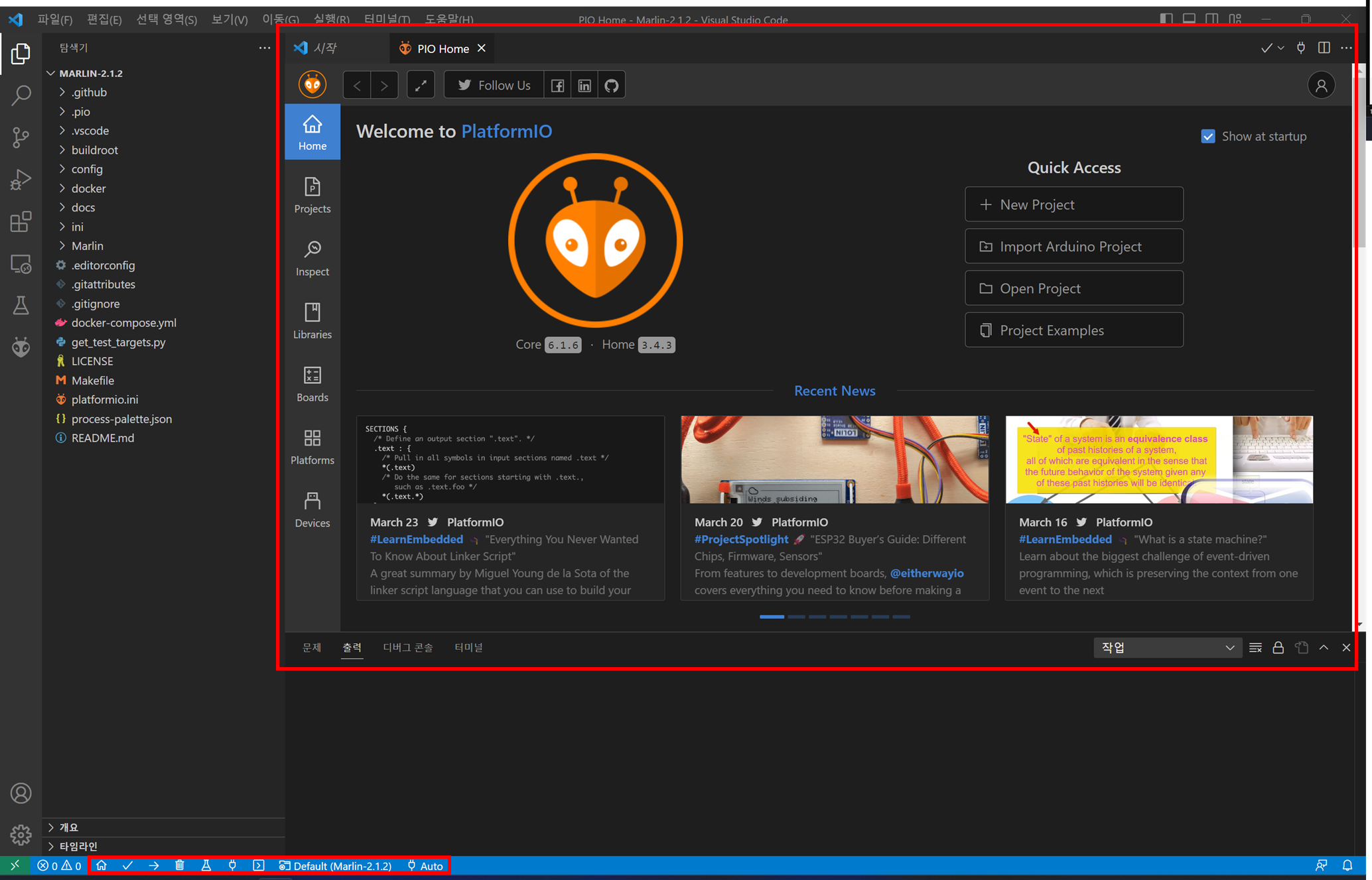Open the #ProjectSpotlight hashtag link

point(741,539)
